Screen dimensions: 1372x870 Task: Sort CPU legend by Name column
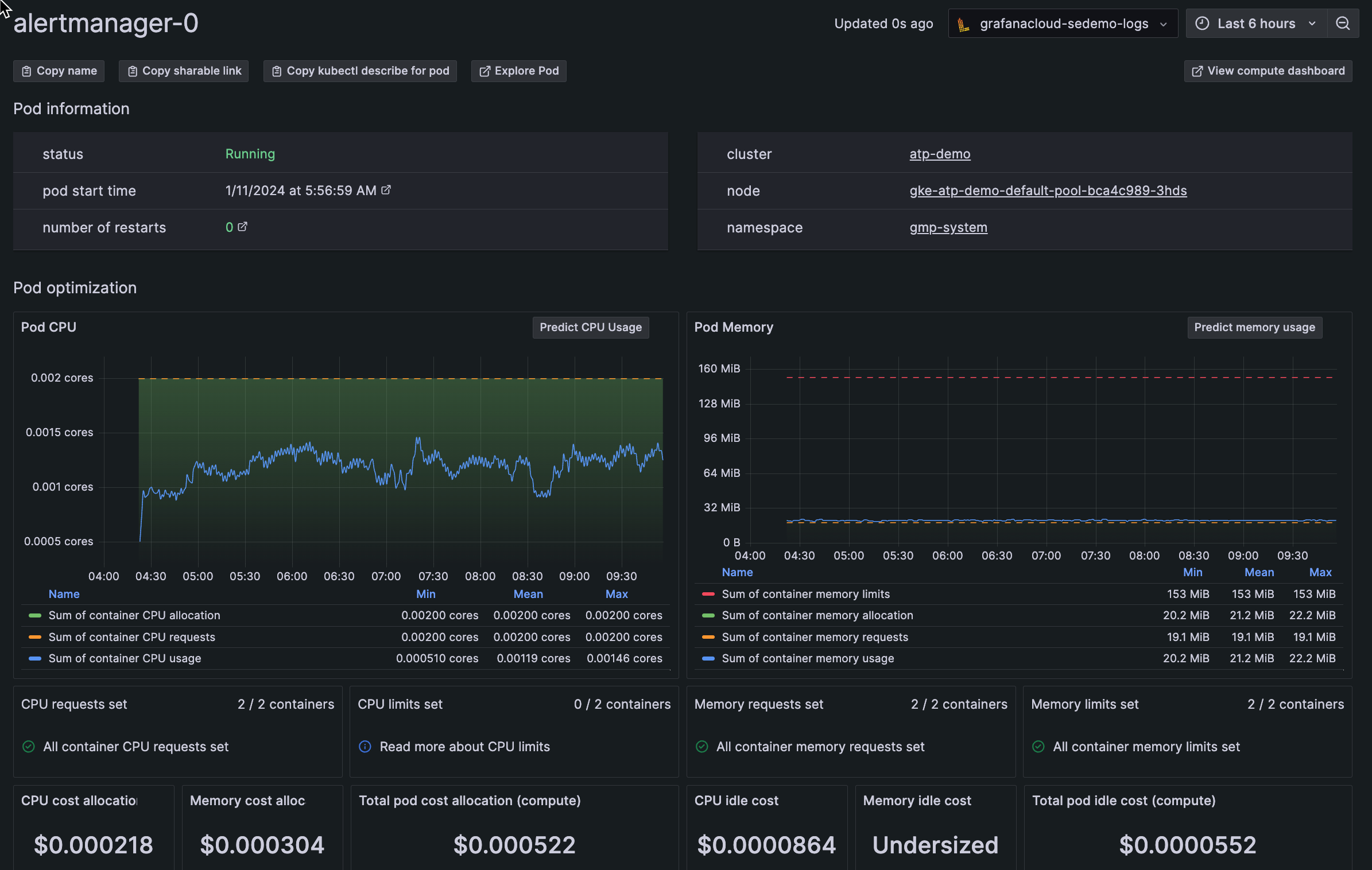point(64,594)
